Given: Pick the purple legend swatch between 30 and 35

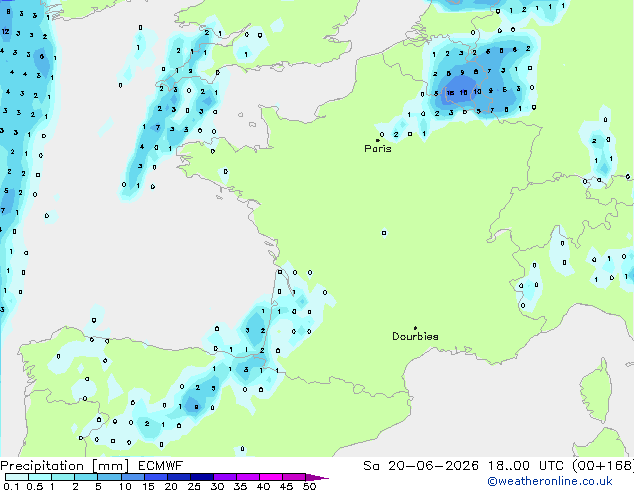Looking at the screenshot, I should [x=225, y=477].
